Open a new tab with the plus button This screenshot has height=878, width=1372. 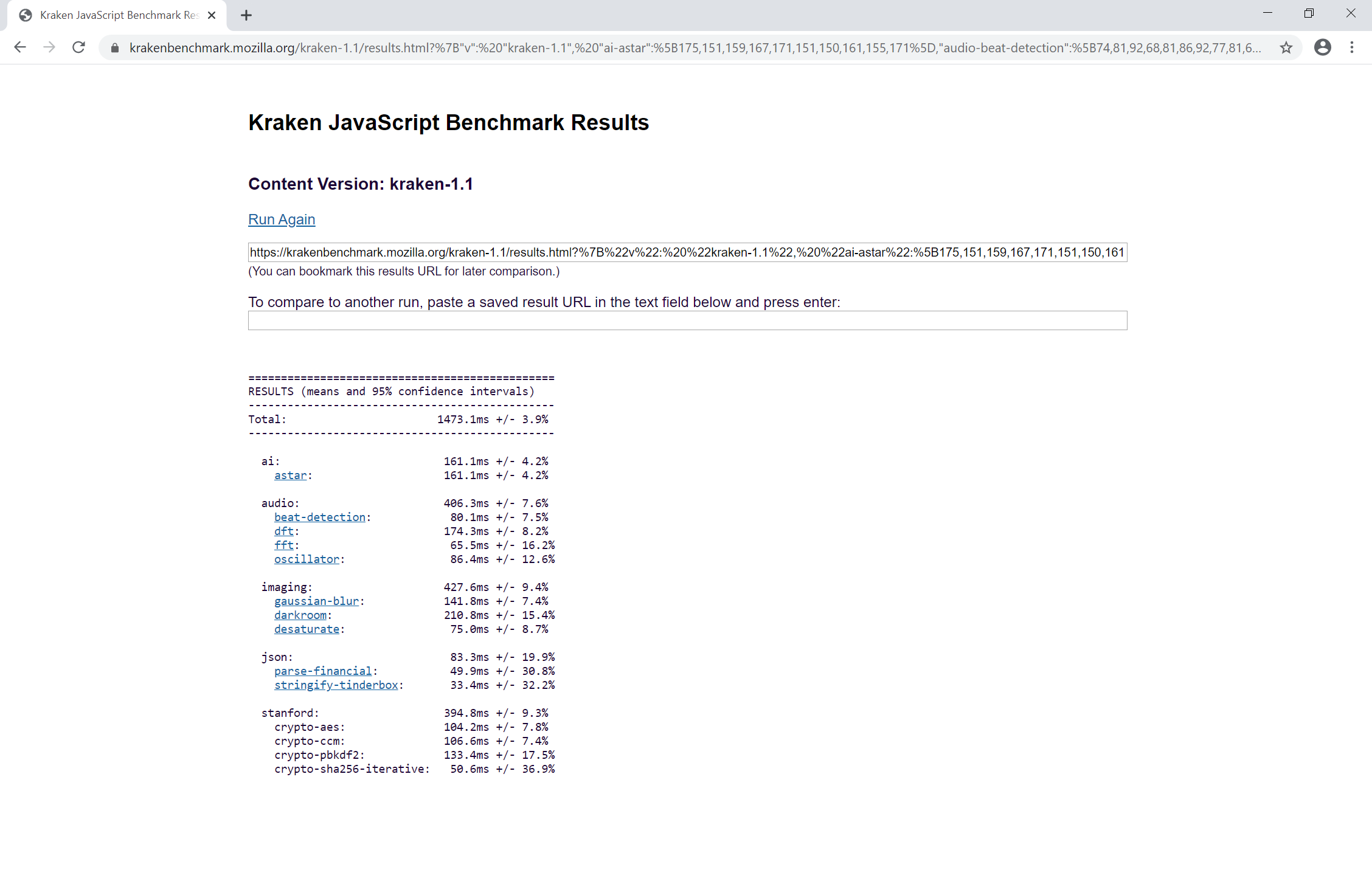click(x=246, y=15)
